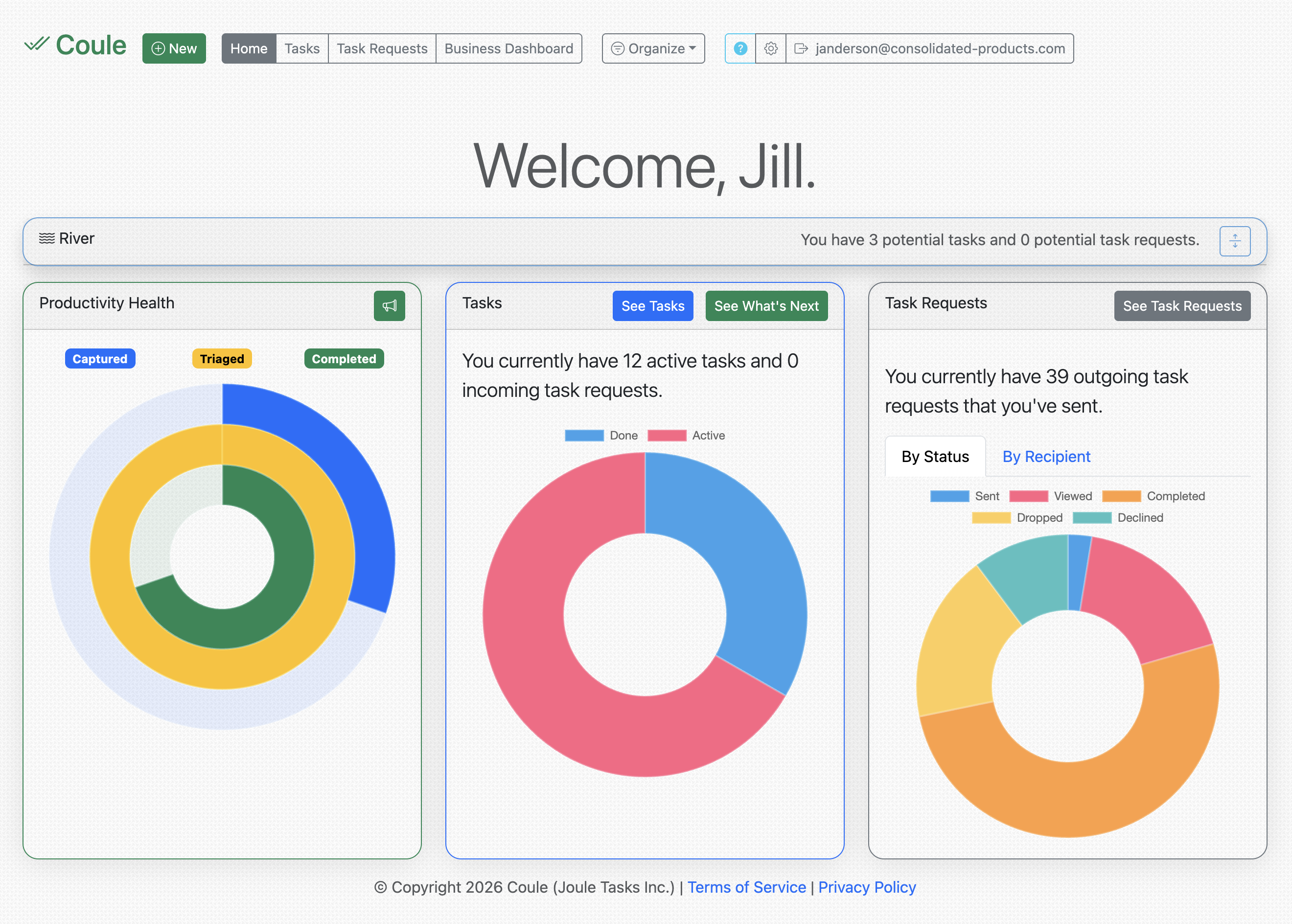The image size is (1292, 924).
Task: Click the plus-circle New button
Action: pos(174,48)
